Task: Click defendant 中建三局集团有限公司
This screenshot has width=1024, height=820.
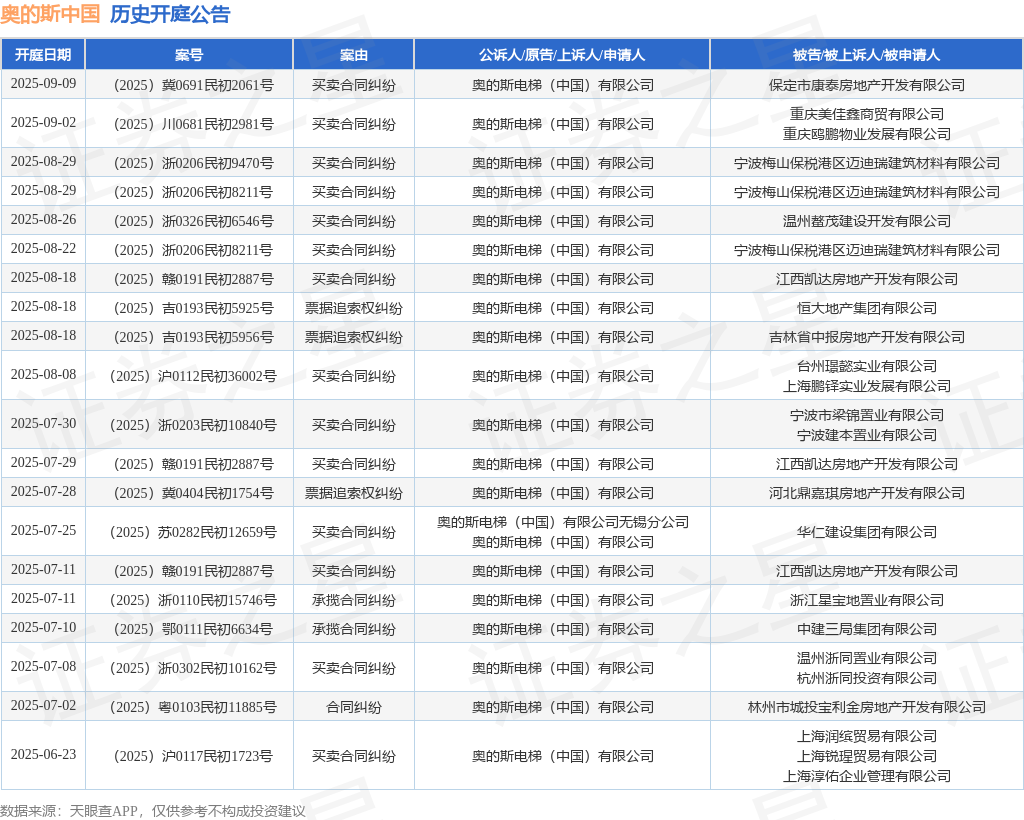Action: [867, 629]
